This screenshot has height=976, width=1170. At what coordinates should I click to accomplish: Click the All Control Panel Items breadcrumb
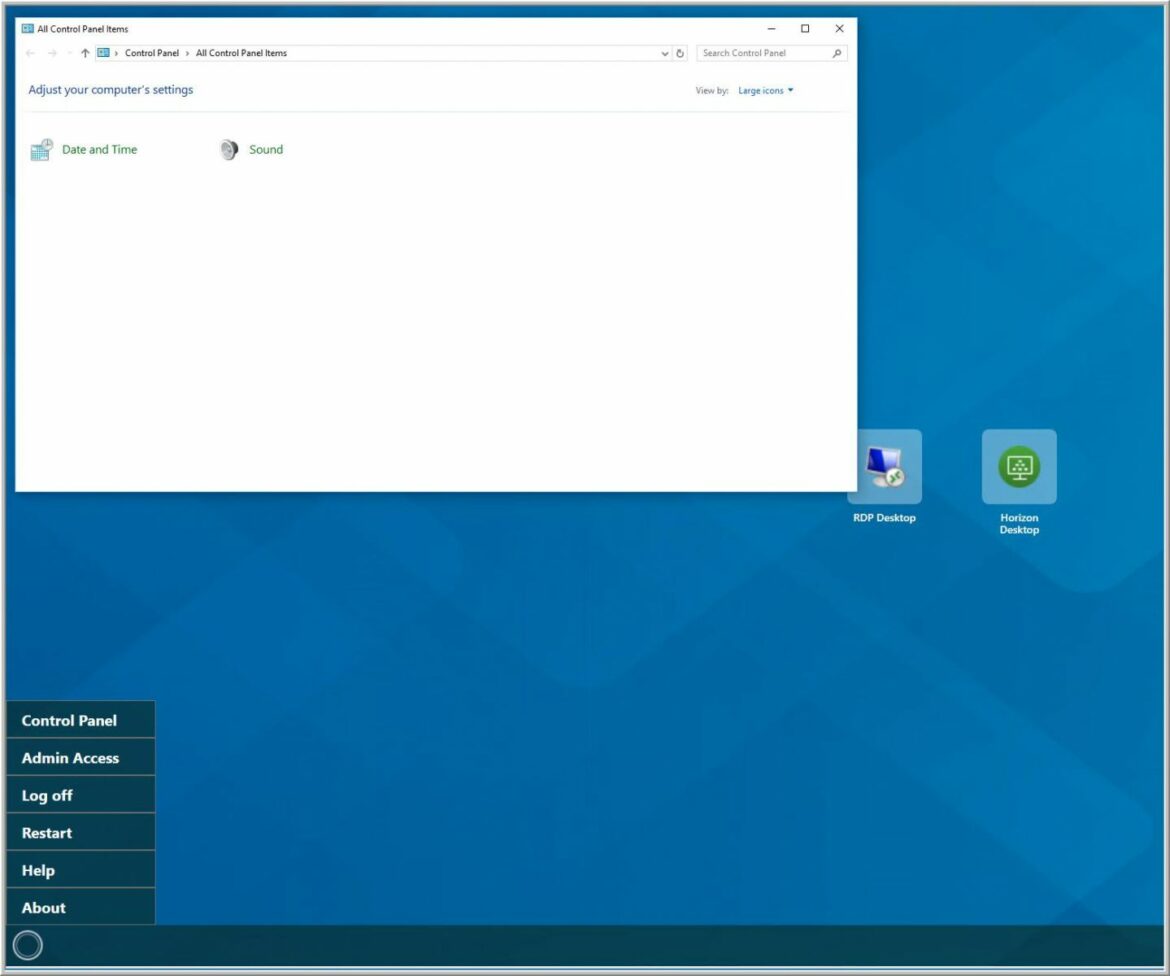[241, 53]
